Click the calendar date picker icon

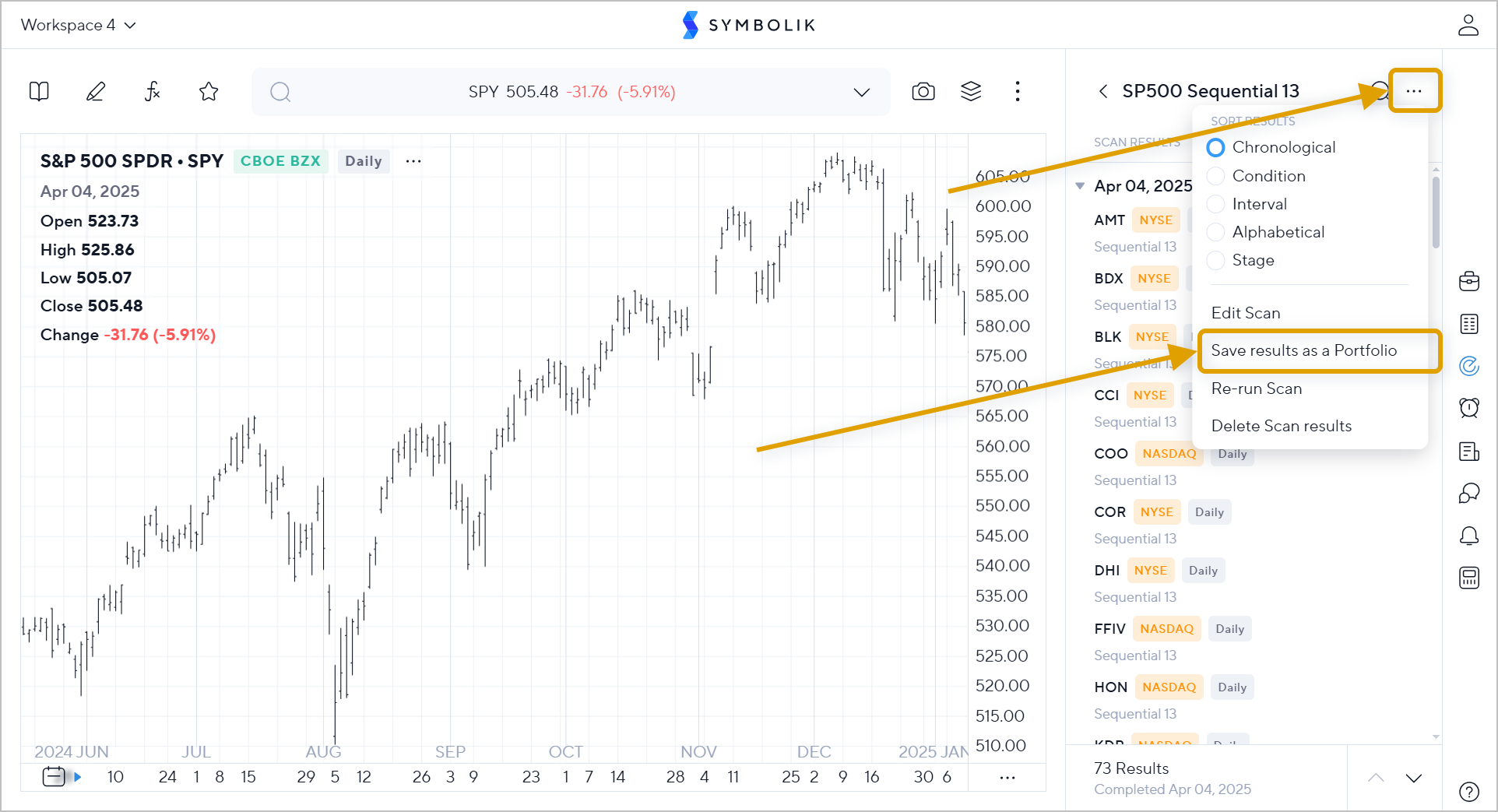pyautogui.click(x=54, y=776)
